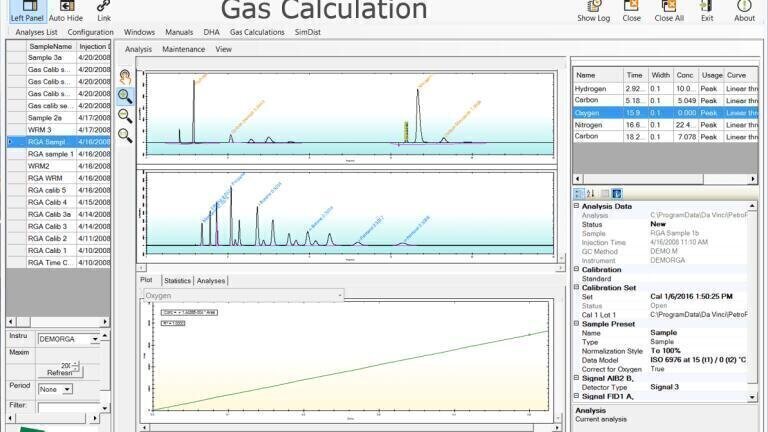The image size is (768, 432).
Task: Select the Hydrogen peak row
Action: coord(666,89)
